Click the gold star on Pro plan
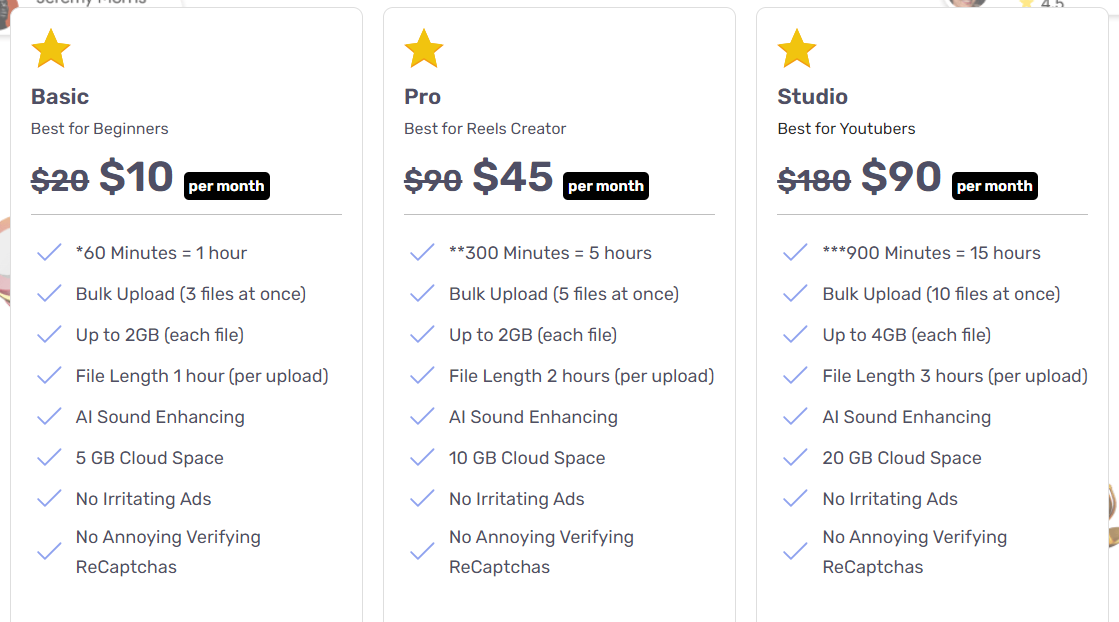The image size is (1119, 622). pos(424,49)
